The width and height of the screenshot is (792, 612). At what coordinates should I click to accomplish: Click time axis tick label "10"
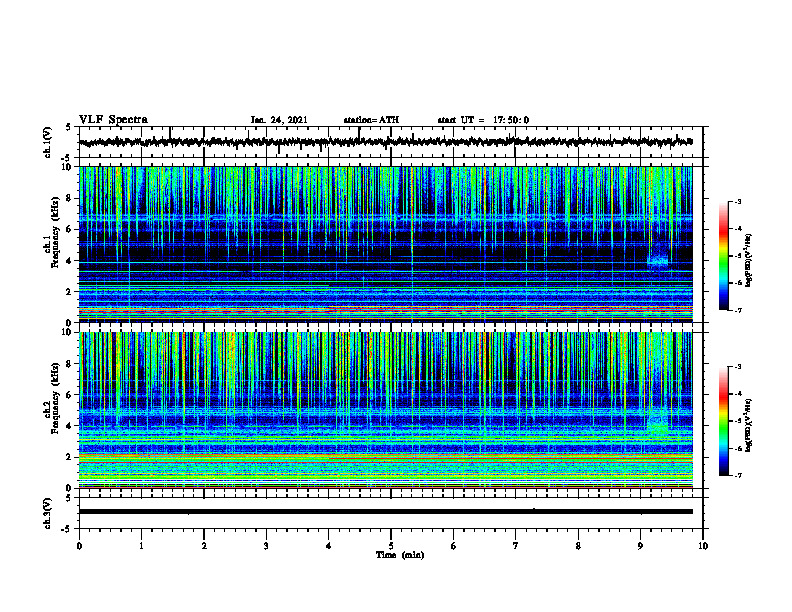(703, 546)
